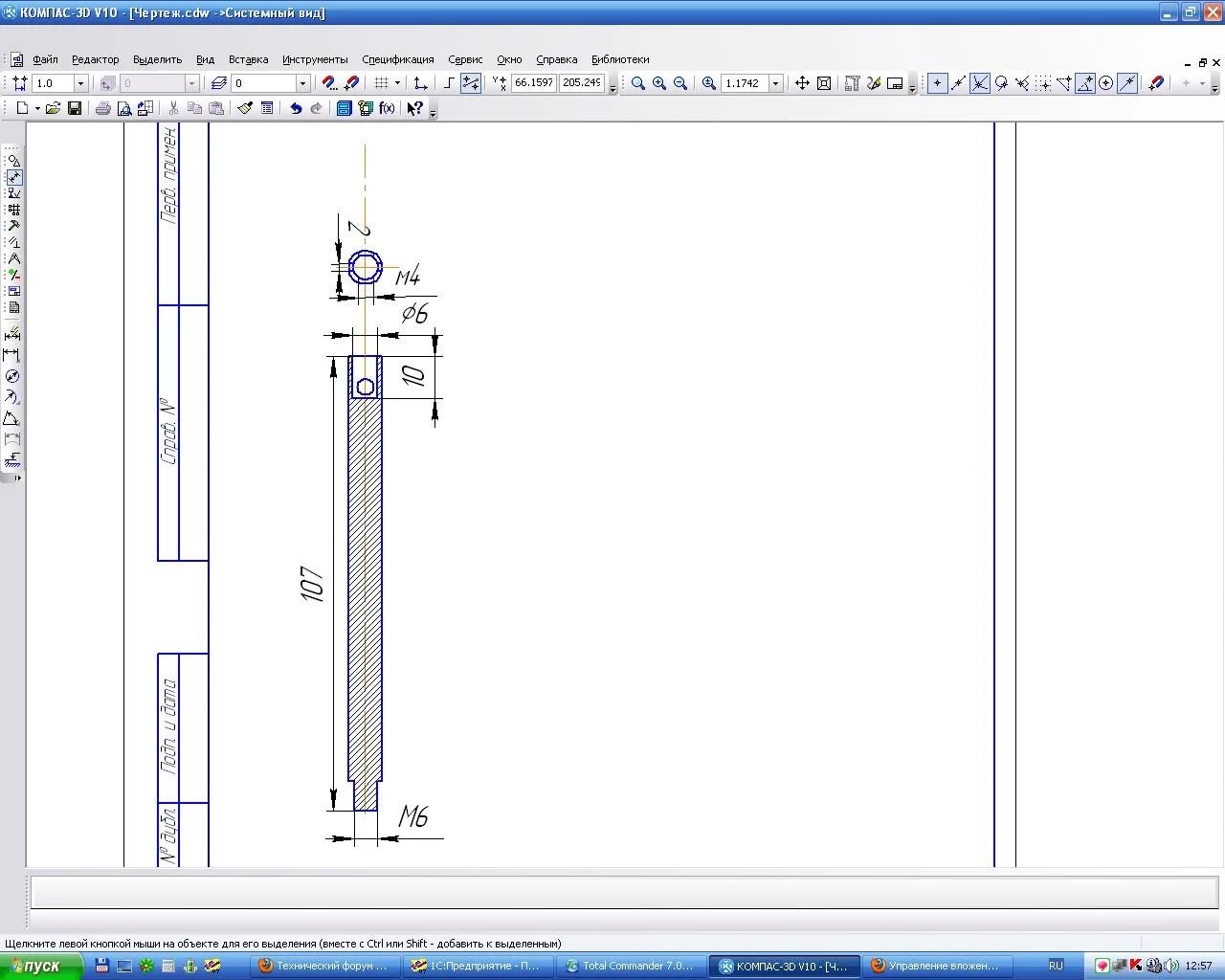The width and height of the screenshot is (1225, 980).
Task: Switch to Total Commander taskbar button
Action: [630, 966]
